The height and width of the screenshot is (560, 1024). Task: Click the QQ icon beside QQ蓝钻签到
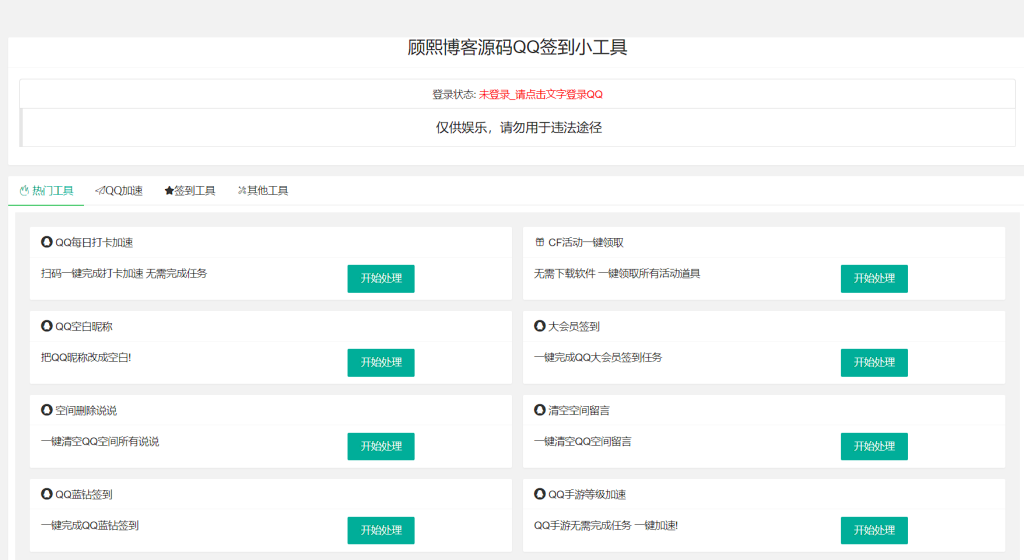(x=46, y=494)
